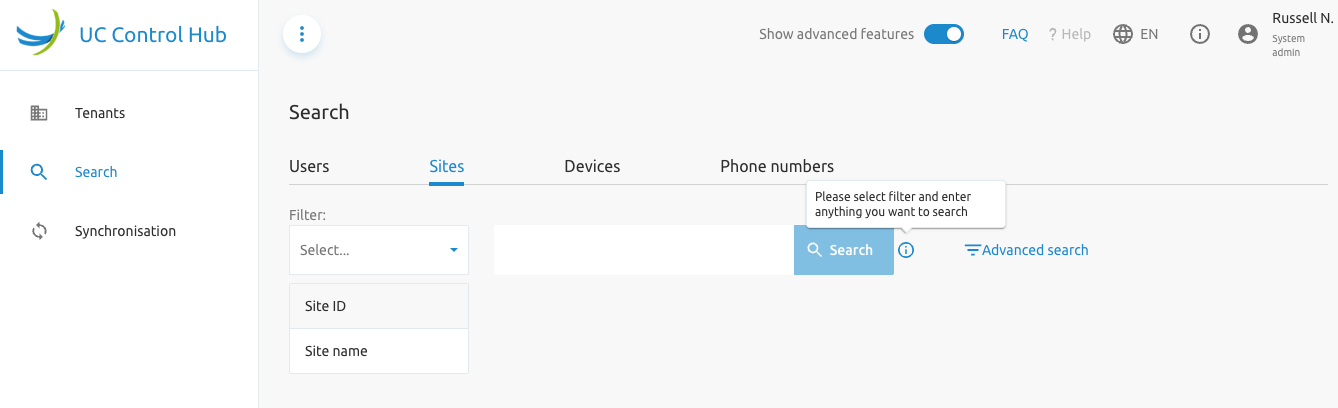Open the info circle icon in header
1338x408 pixels.
[x=1200, y=34]
